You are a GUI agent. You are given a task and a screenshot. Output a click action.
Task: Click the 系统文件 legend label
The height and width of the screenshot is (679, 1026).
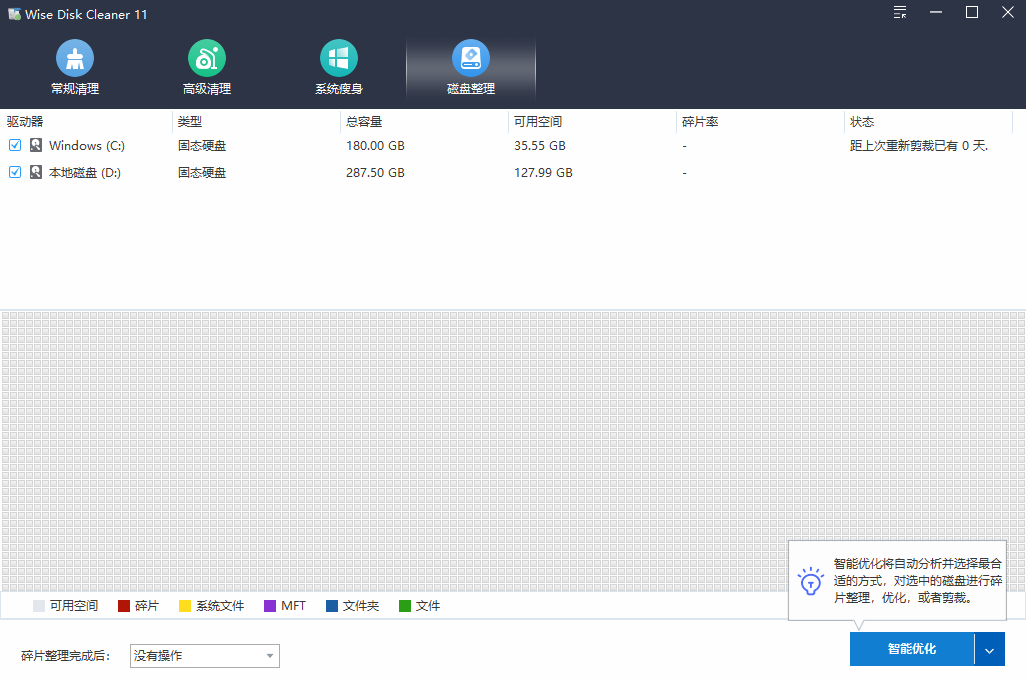(220, 606)
